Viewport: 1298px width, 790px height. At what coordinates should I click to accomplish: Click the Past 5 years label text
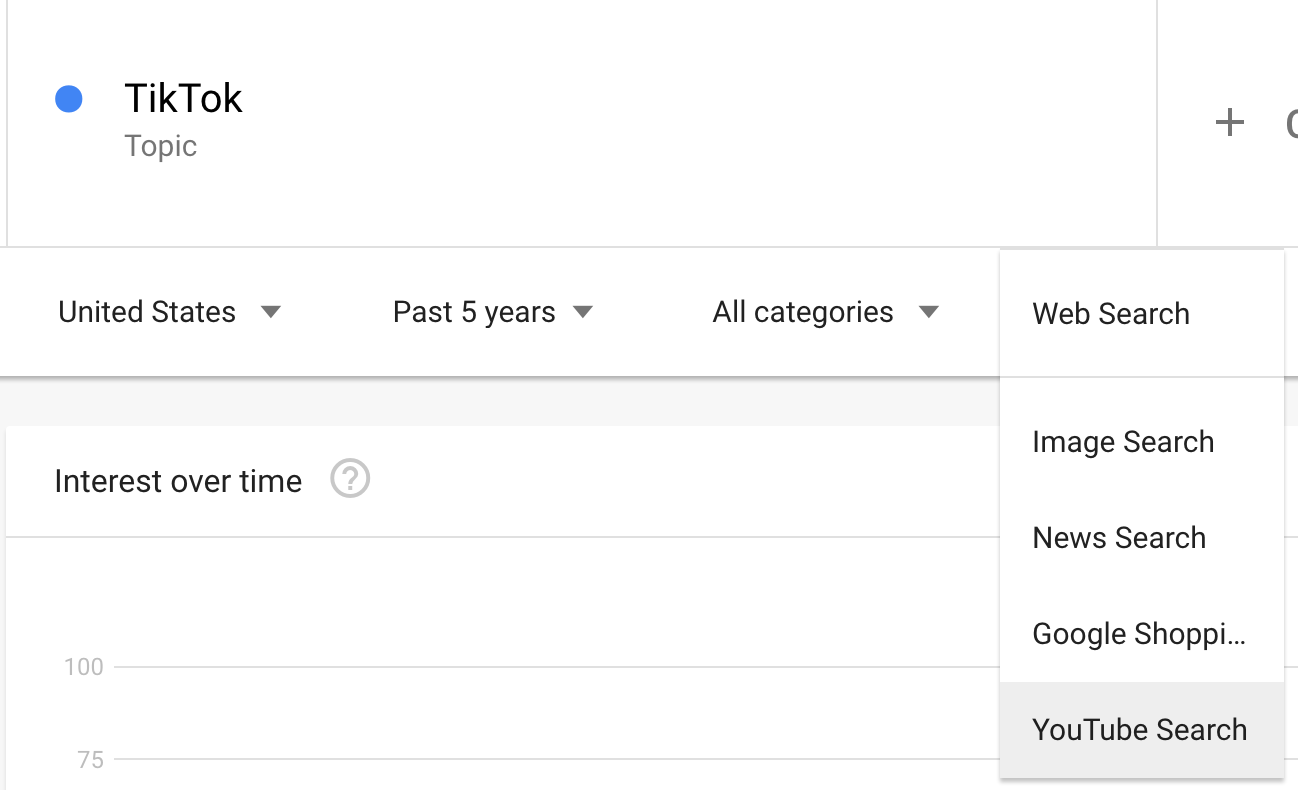click(x=473, y=312)
